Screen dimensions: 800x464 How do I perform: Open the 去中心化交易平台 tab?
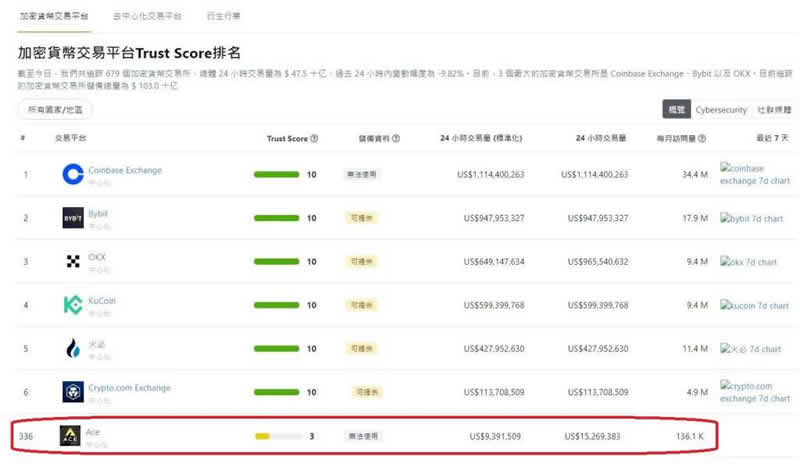[x=147, y=17]
